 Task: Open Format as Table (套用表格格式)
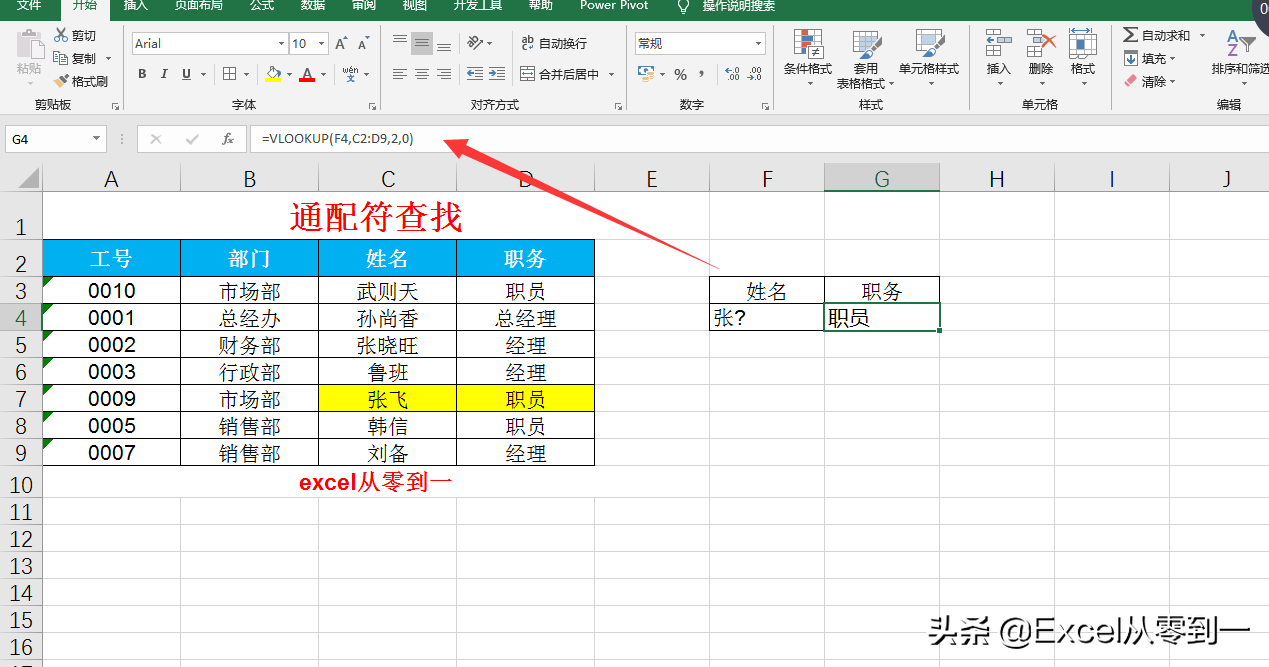pos(866,58)
